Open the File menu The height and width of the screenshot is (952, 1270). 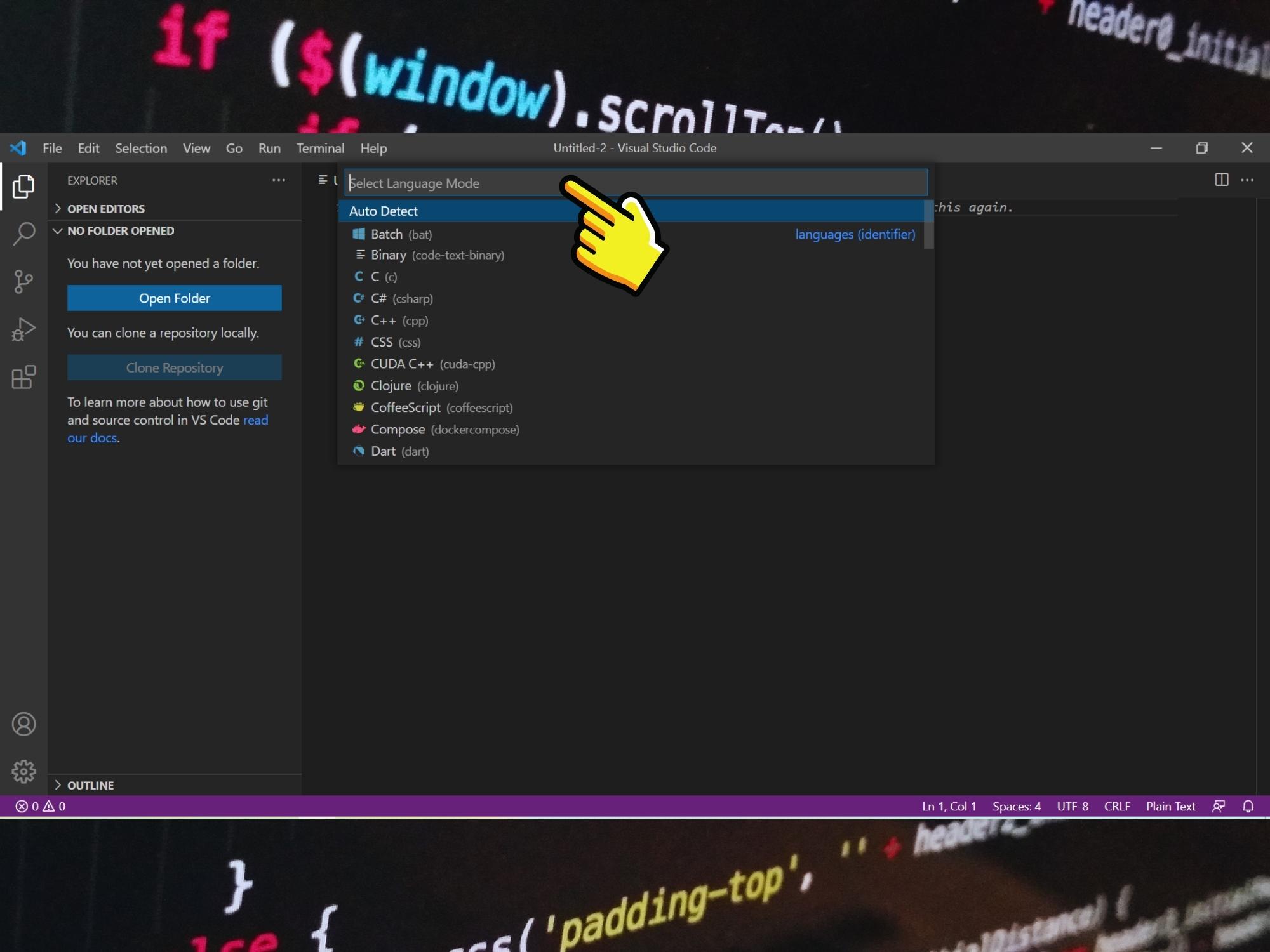point(52,148)
